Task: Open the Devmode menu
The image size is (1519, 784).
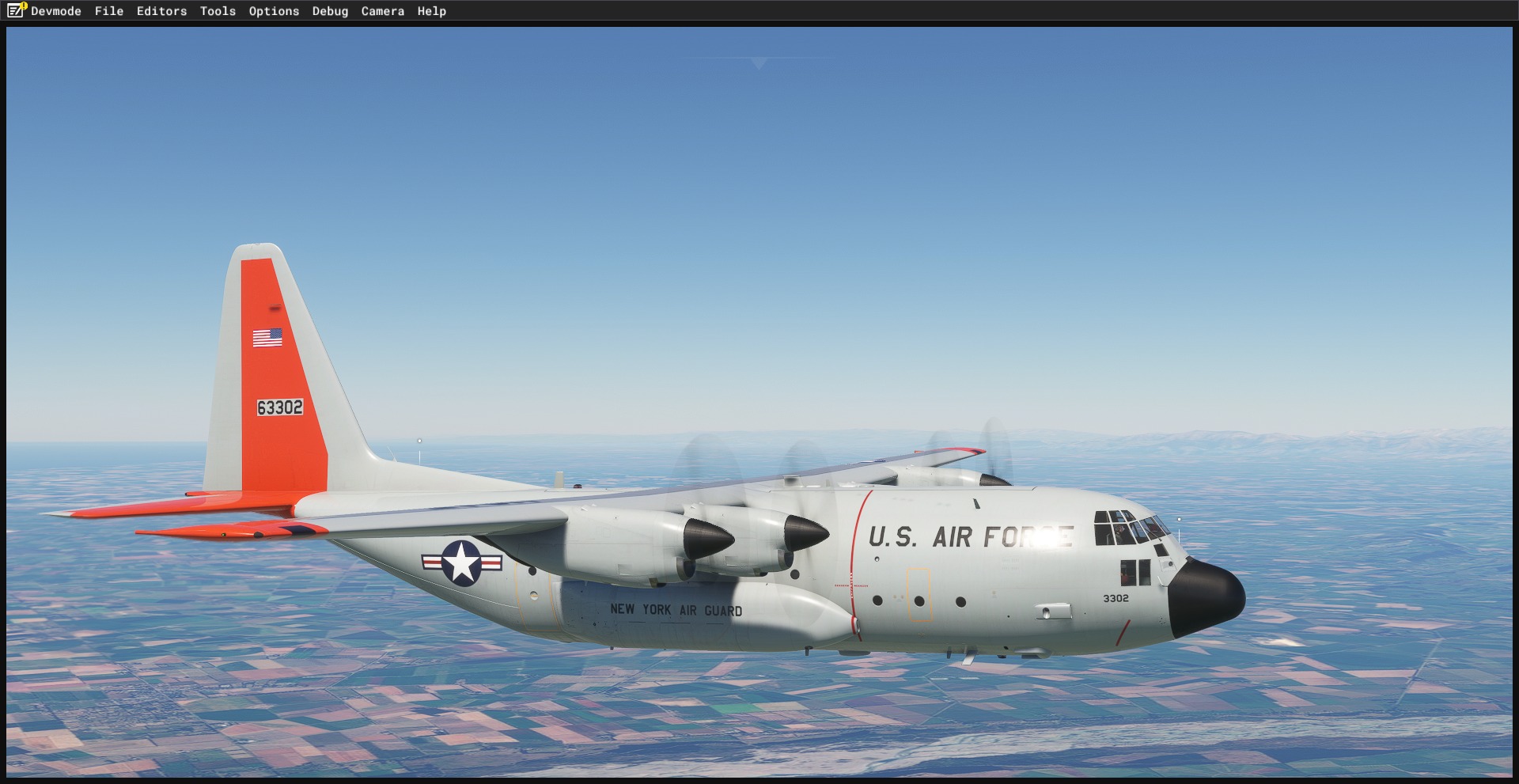Action: 56,11
